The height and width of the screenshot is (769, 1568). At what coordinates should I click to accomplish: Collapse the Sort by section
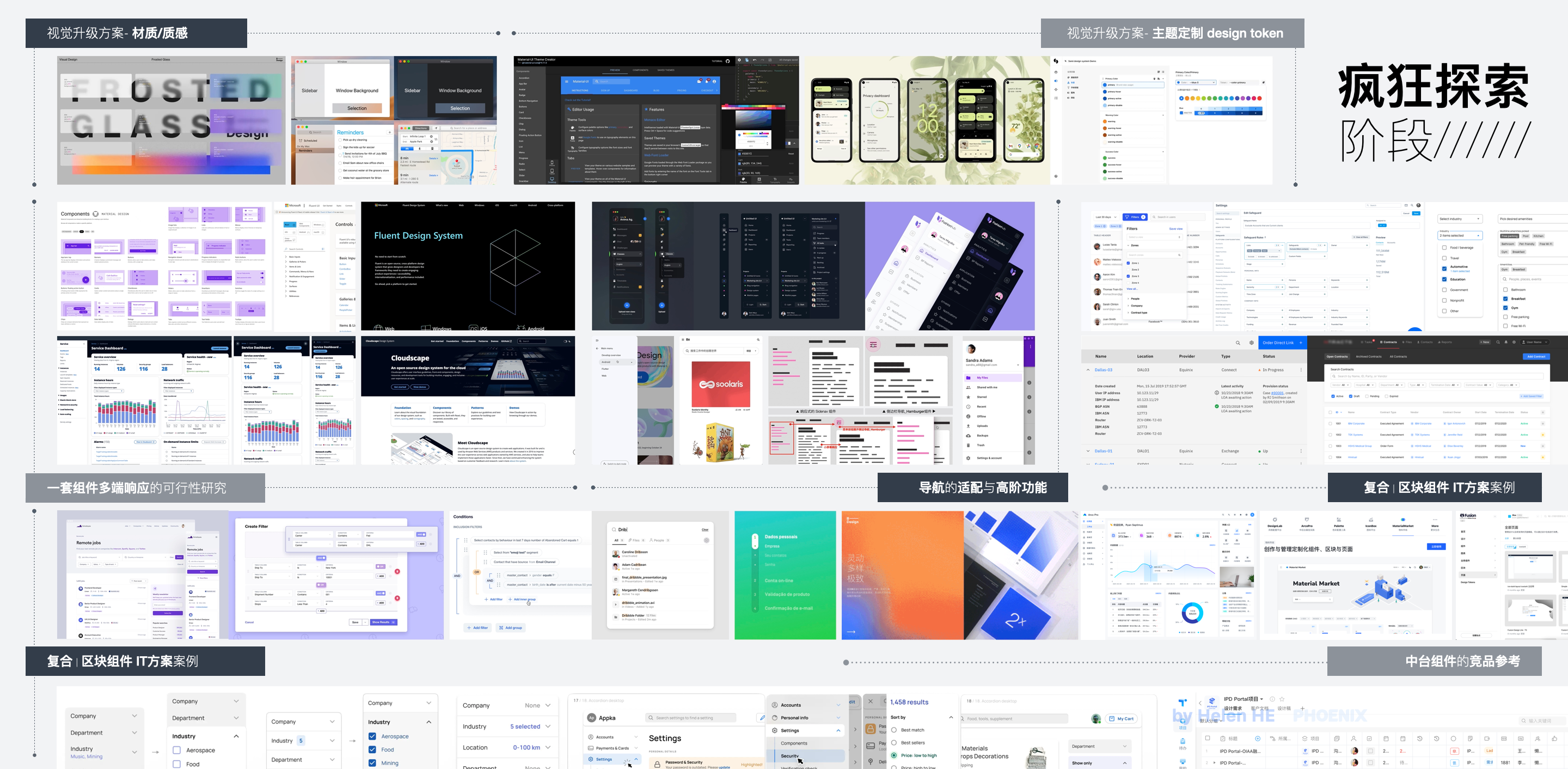(951, 717)
